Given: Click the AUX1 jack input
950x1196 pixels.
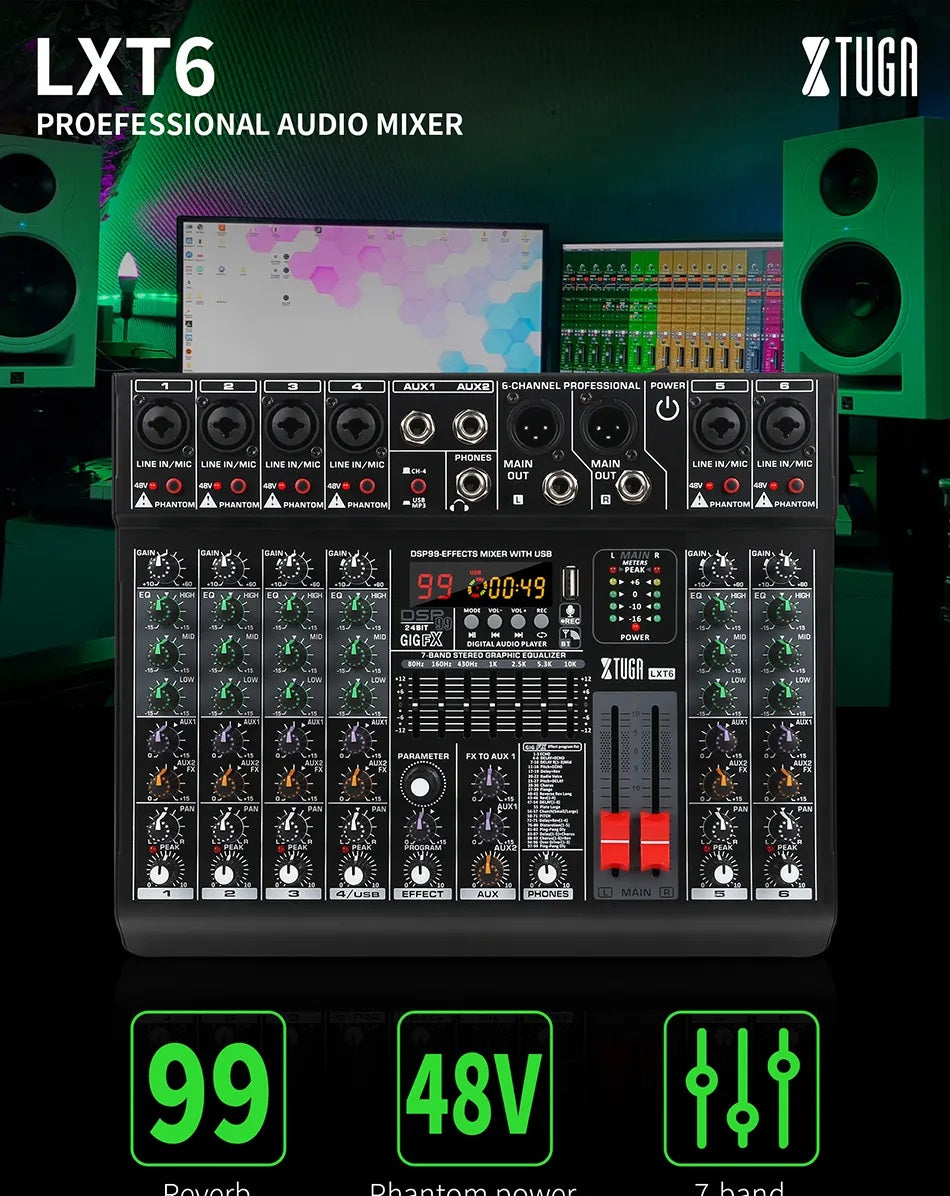Looking at the screenshot, I should click(x=413, y=427).
